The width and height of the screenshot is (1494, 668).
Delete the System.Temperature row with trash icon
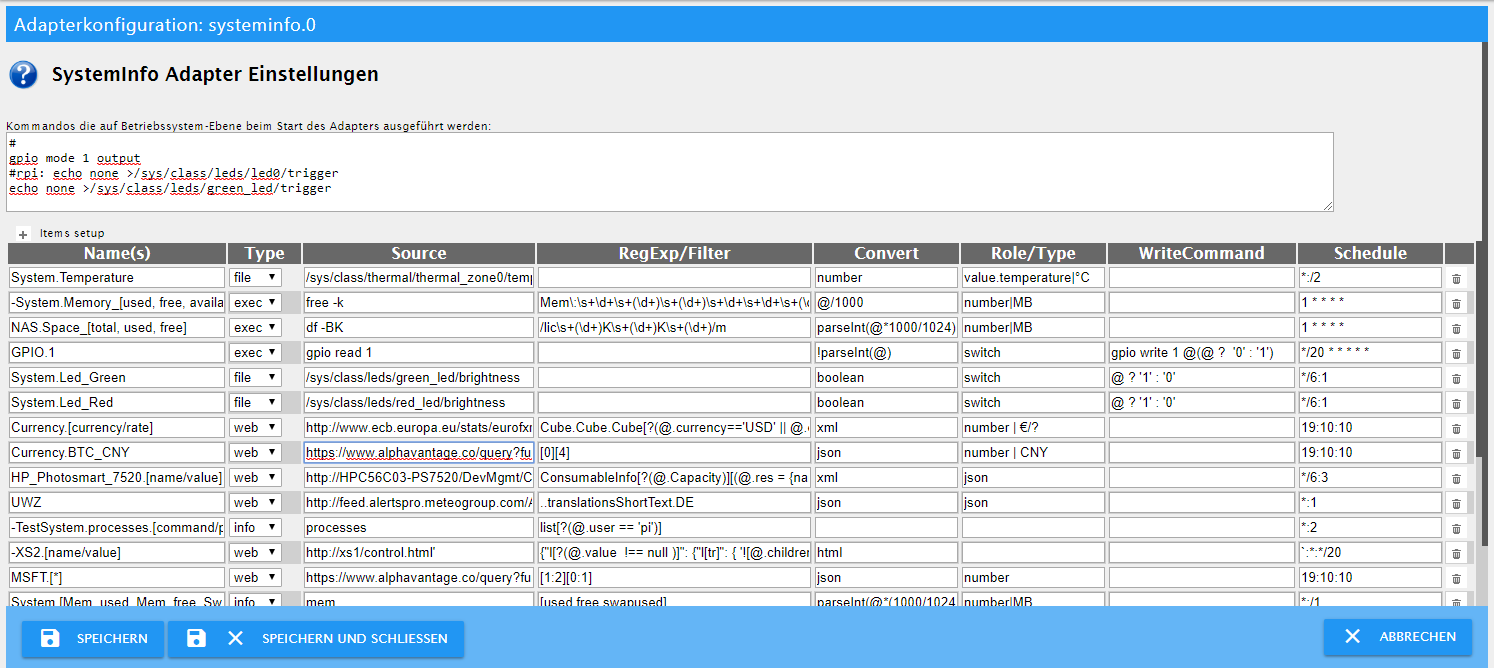[x=1456, y=278]
